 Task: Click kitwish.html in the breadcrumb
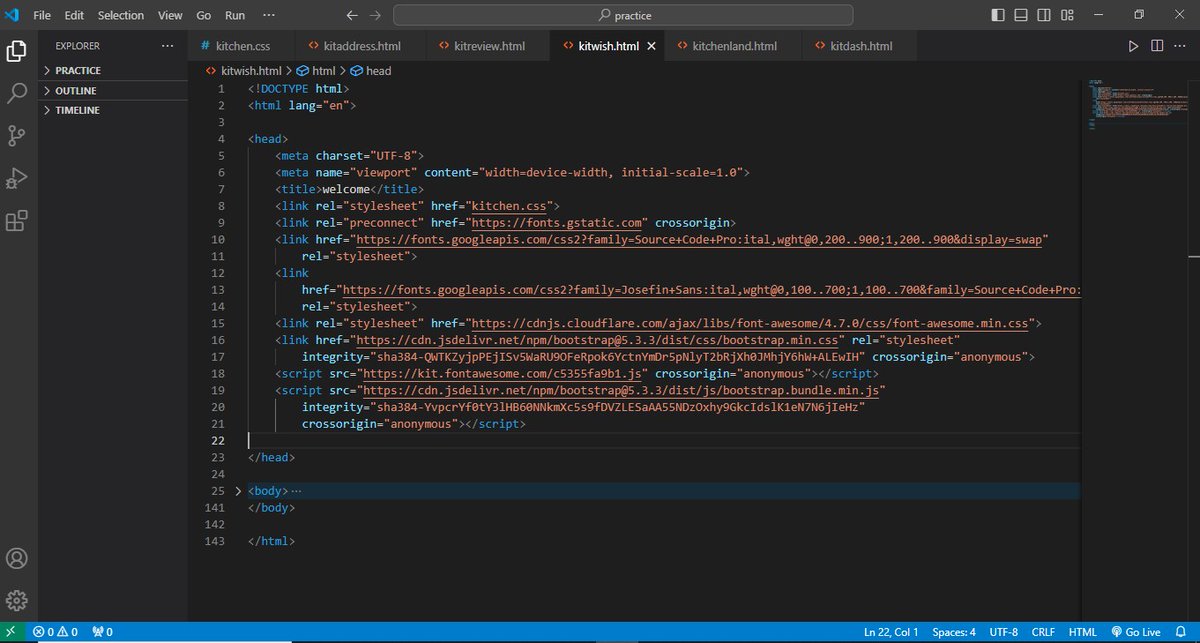[250, 71]
